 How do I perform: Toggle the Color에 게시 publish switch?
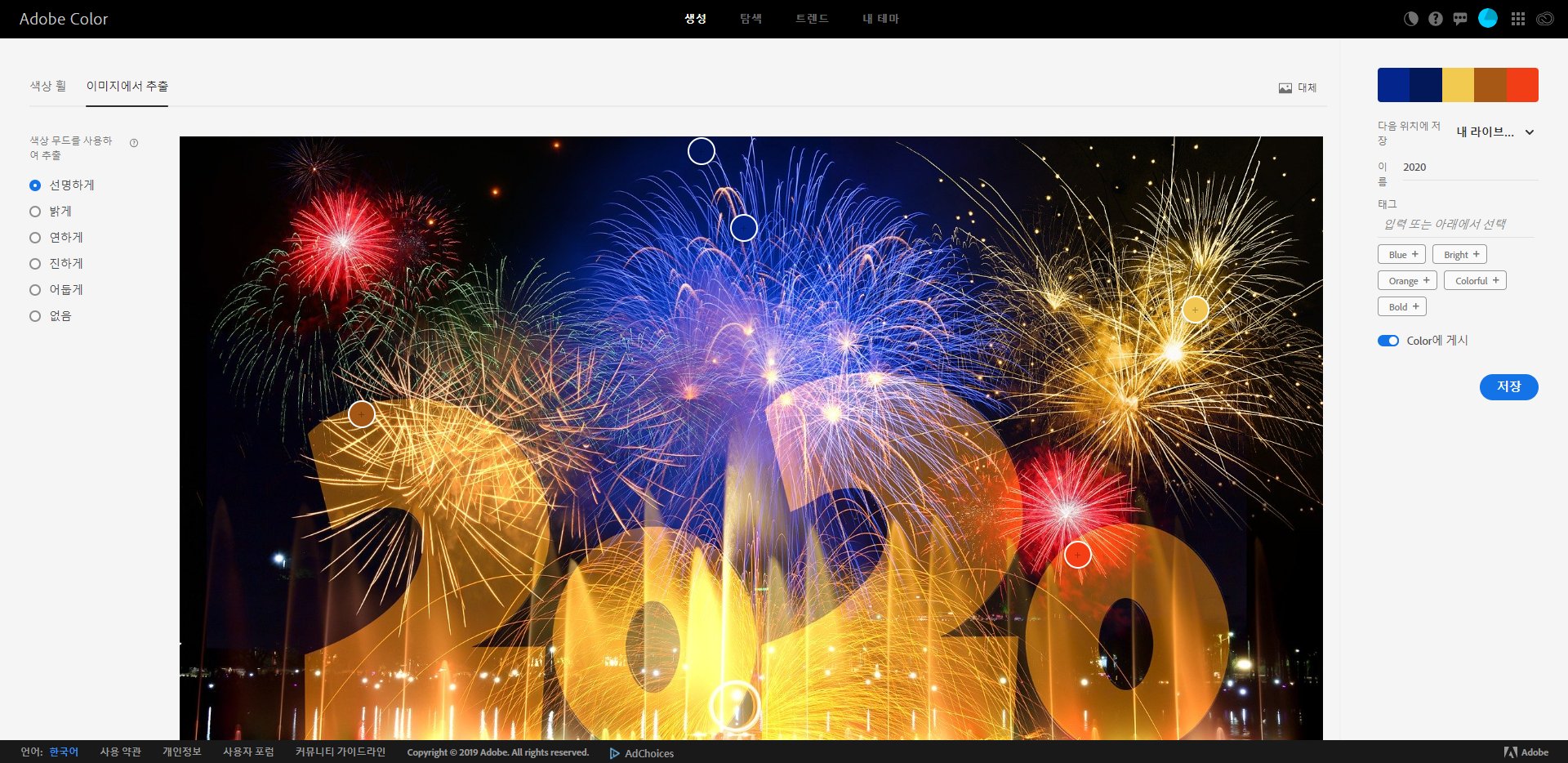(x=1388, y=341)
